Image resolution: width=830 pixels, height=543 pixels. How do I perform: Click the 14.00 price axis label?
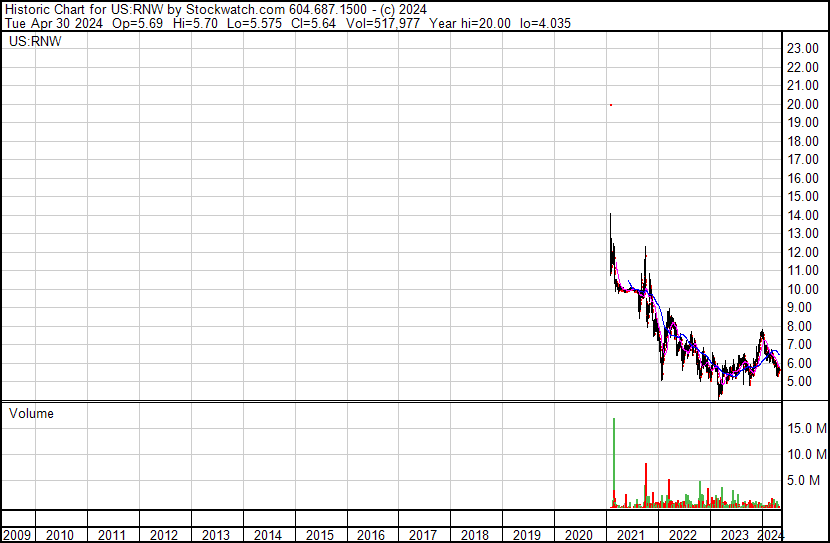click(803, 216)
